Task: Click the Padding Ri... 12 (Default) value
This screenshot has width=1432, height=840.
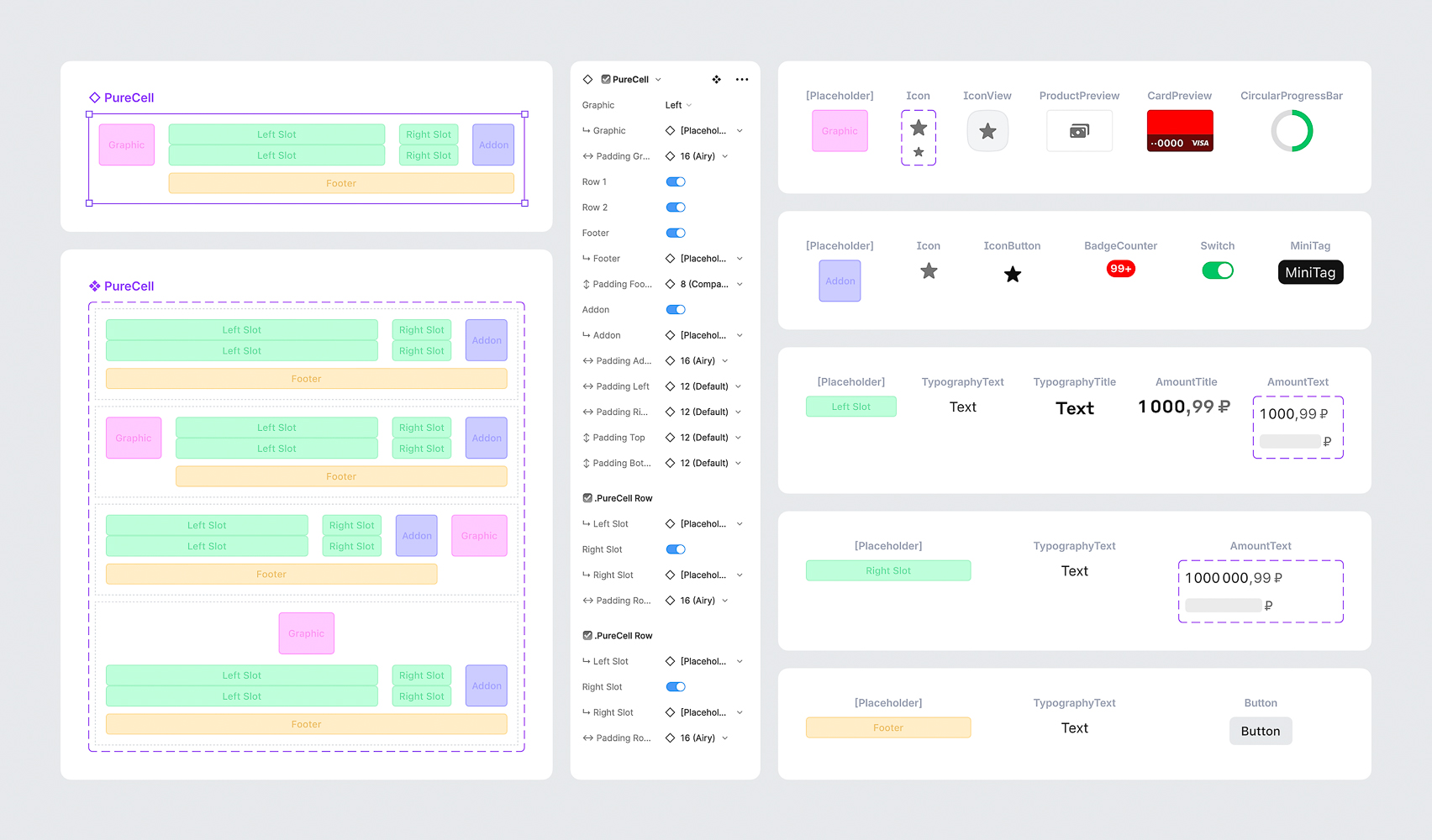Action: [x=703, y=412]
